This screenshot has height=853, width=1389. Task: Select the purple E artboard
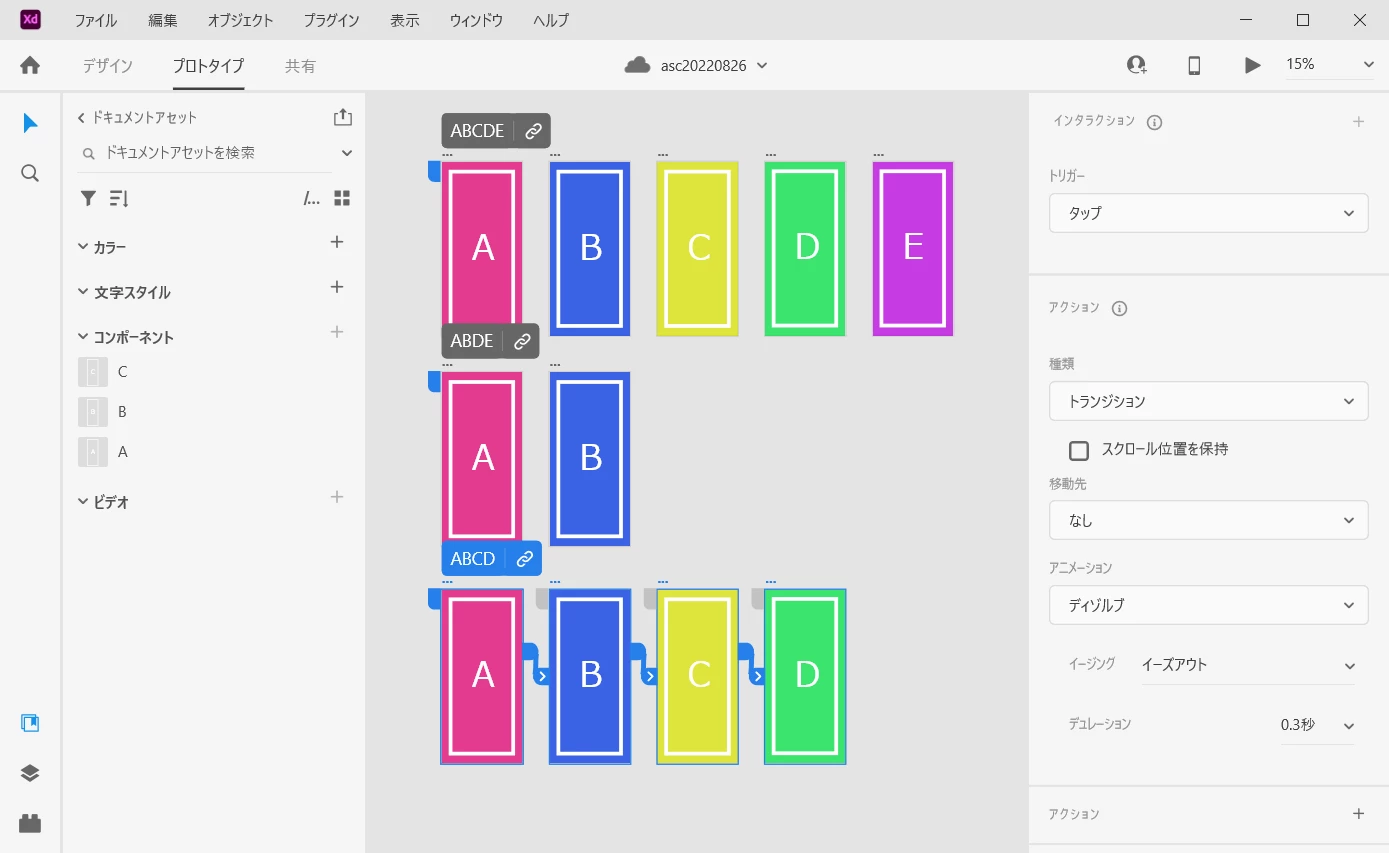[x=913, y=248]
